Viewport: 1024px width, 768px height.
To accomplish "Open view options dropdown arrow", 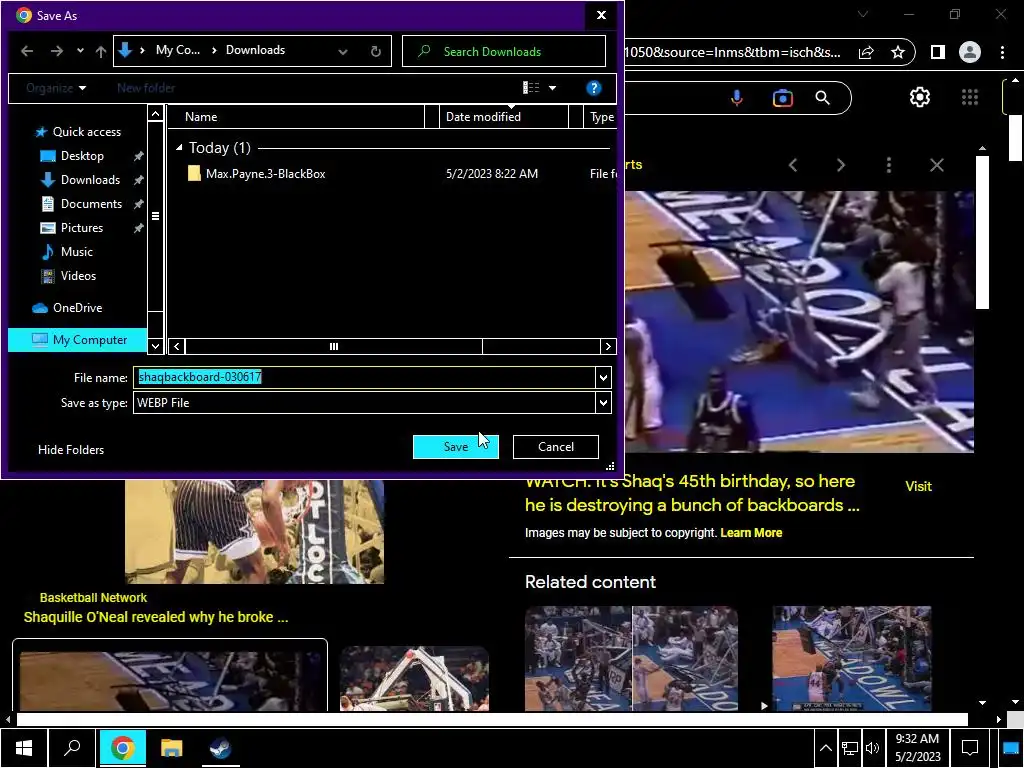I will pyautogui.click(x=552, y=88).
